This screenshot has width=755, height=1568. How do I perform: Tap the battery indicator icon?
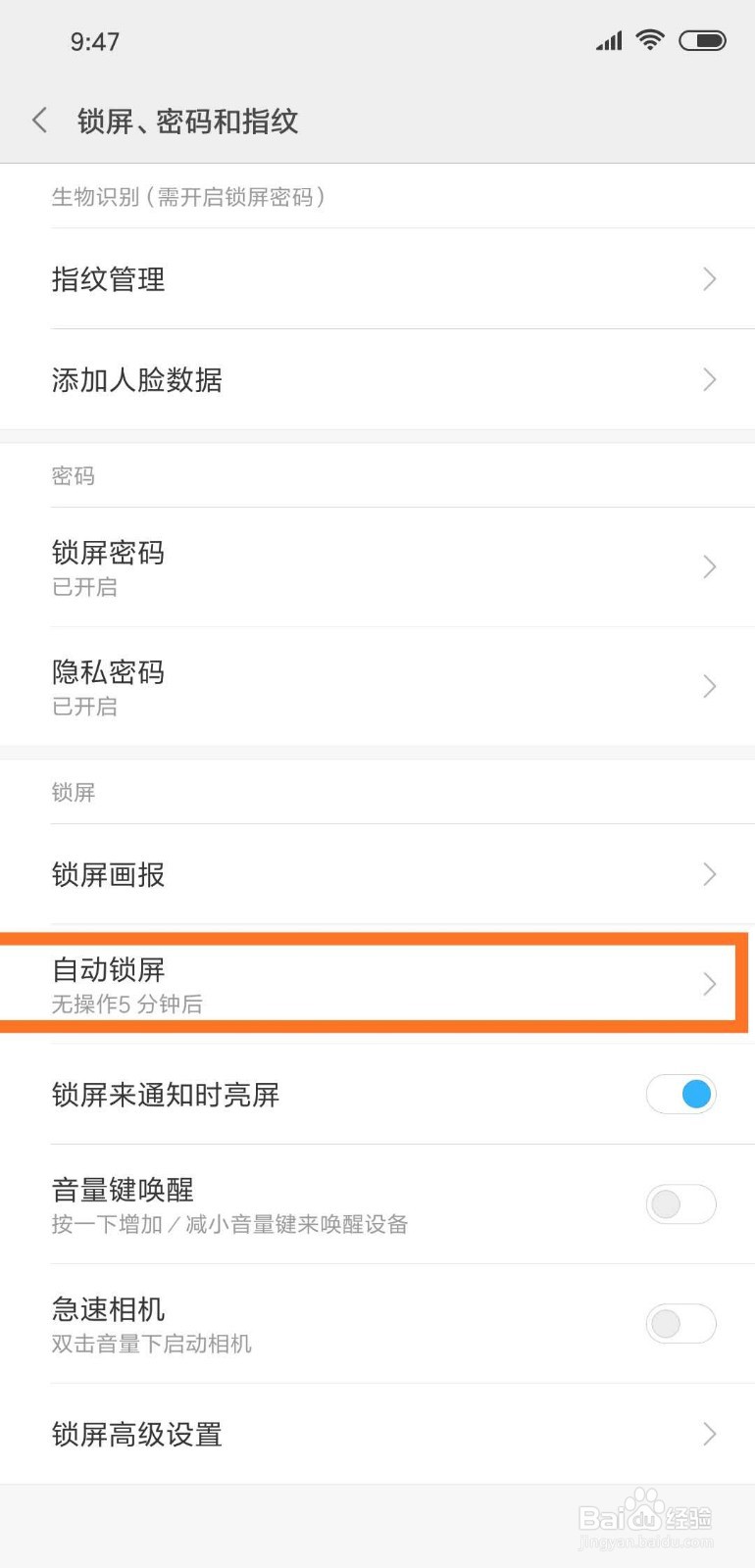click(x=702, y=39)
